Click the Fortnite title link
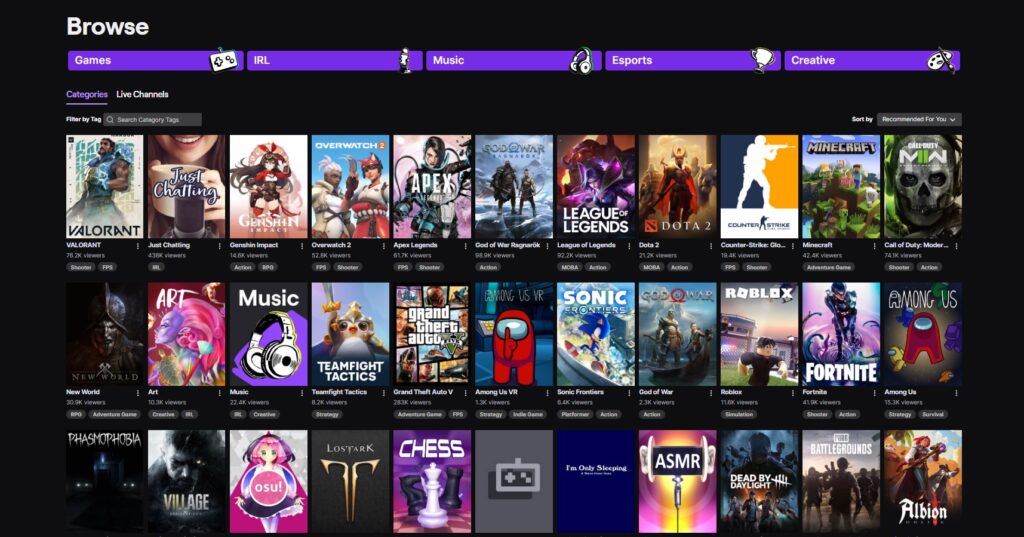Viewport: 1024px width, 537px height. coord(814,392)
